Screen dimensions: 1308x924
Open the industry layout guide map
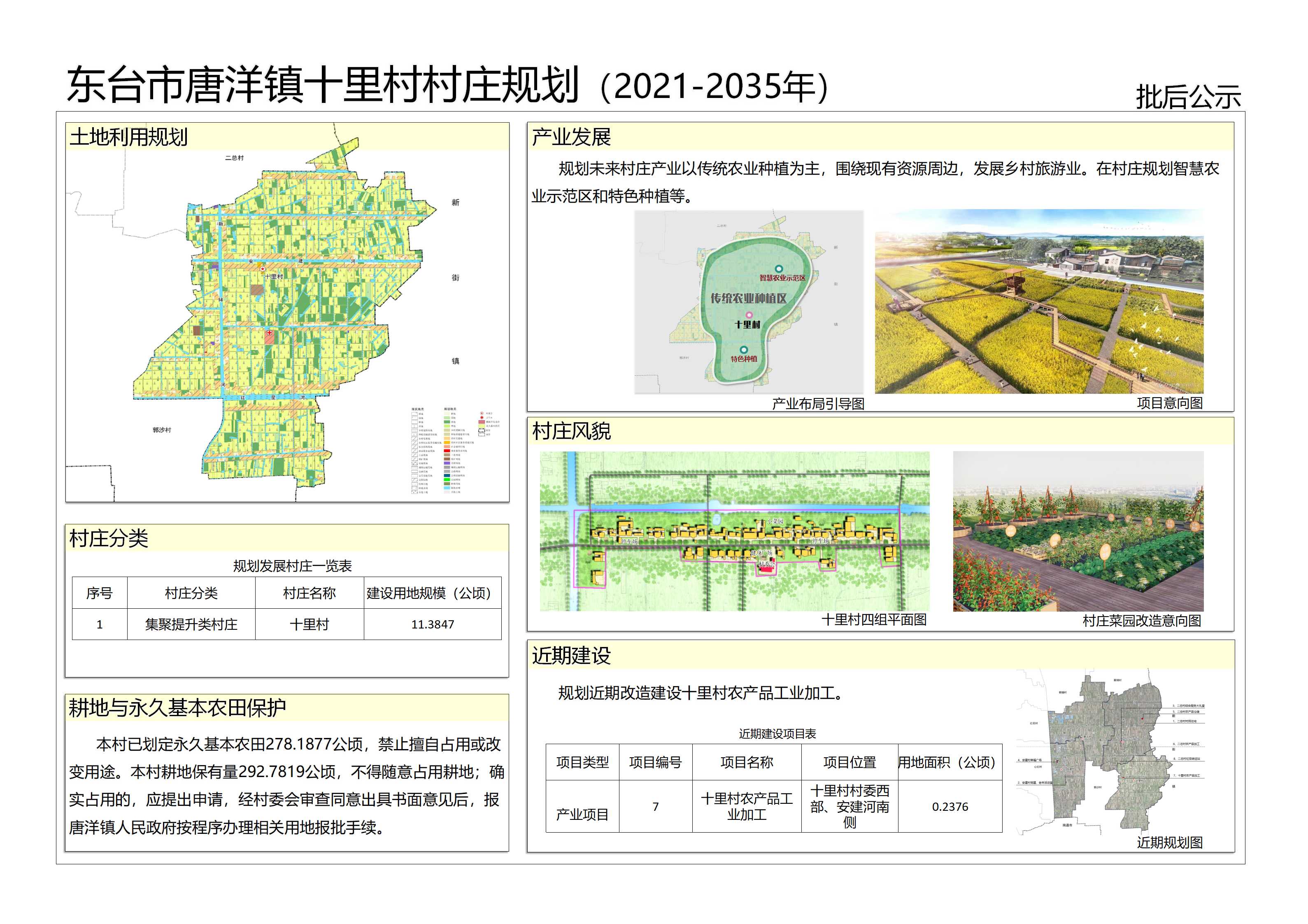(x=749, y=301)
